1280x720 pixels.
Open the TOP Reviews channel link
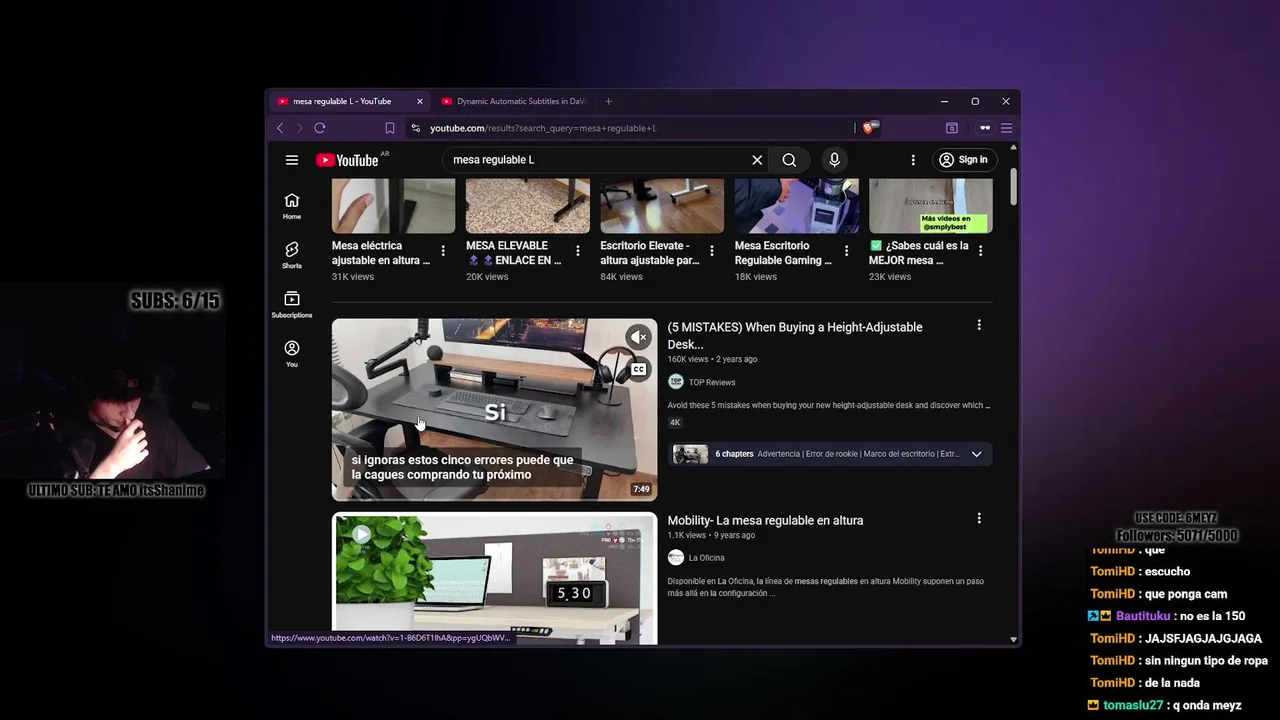click(711, 382)
